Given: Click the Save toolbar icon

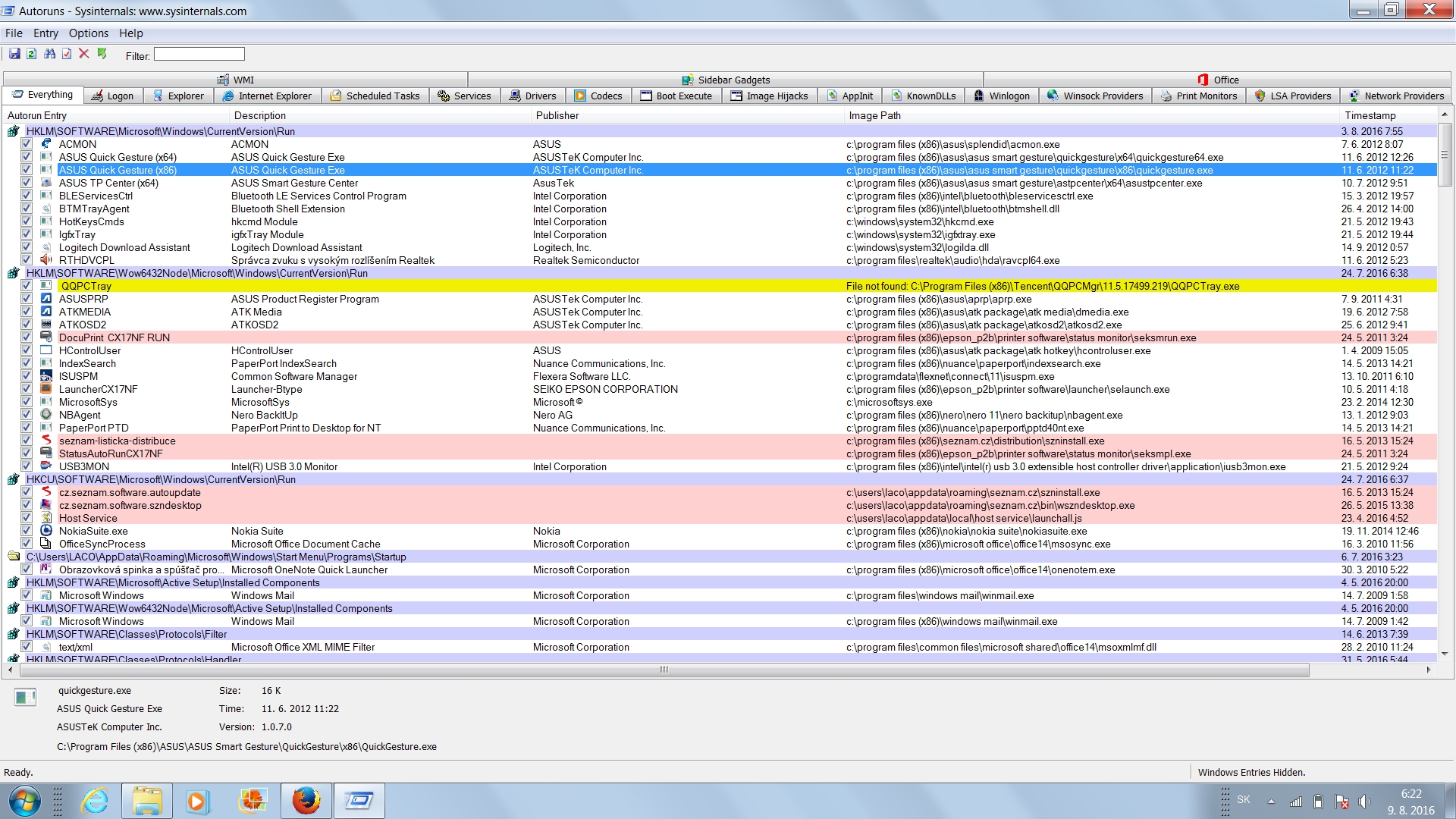Looking at the screenshot, I should (14, 54).
